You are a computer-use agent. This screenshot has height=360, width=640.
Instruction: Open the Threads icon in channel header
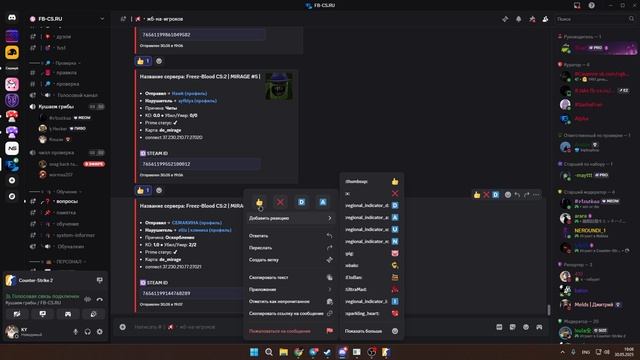[505, 19]
